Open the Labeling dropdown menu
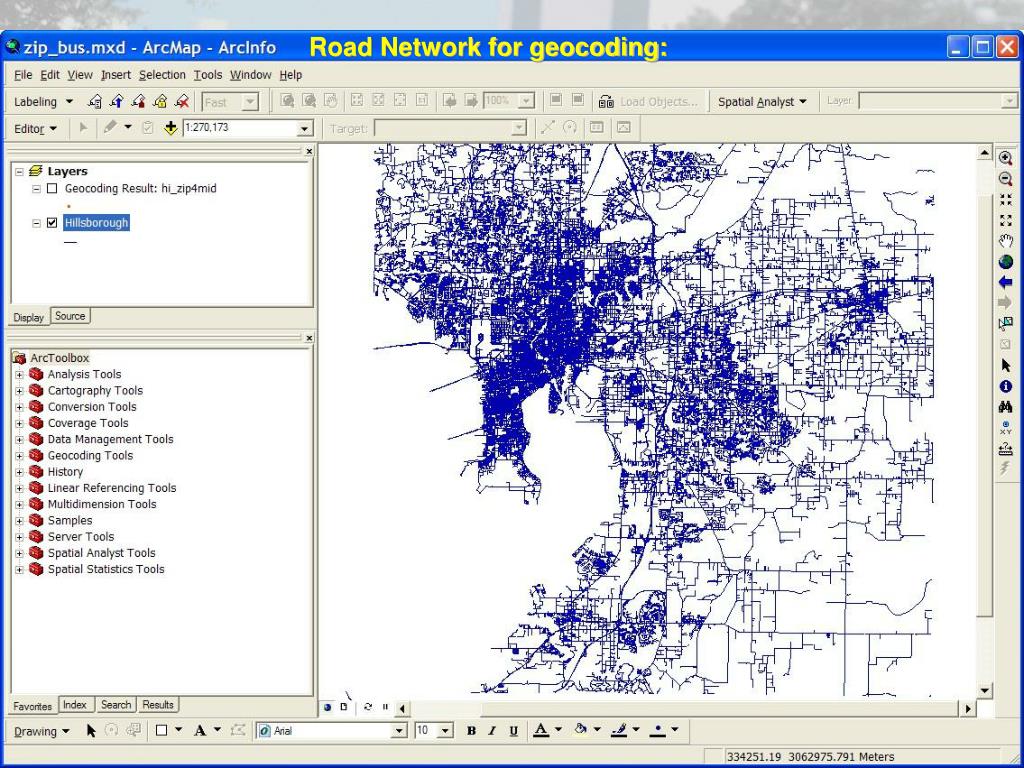The width and height of the screenshot is (1024, 768). (43, 102)
